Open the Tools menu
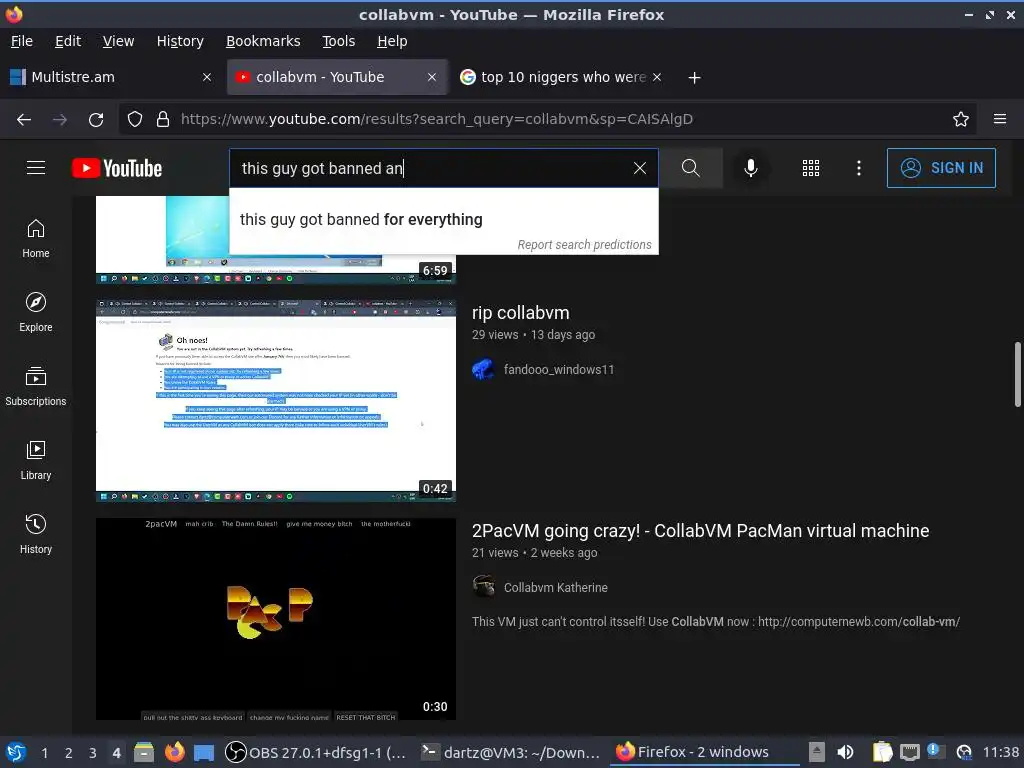The width and height of the screenshot is (1024, 768). click(338, 41)
